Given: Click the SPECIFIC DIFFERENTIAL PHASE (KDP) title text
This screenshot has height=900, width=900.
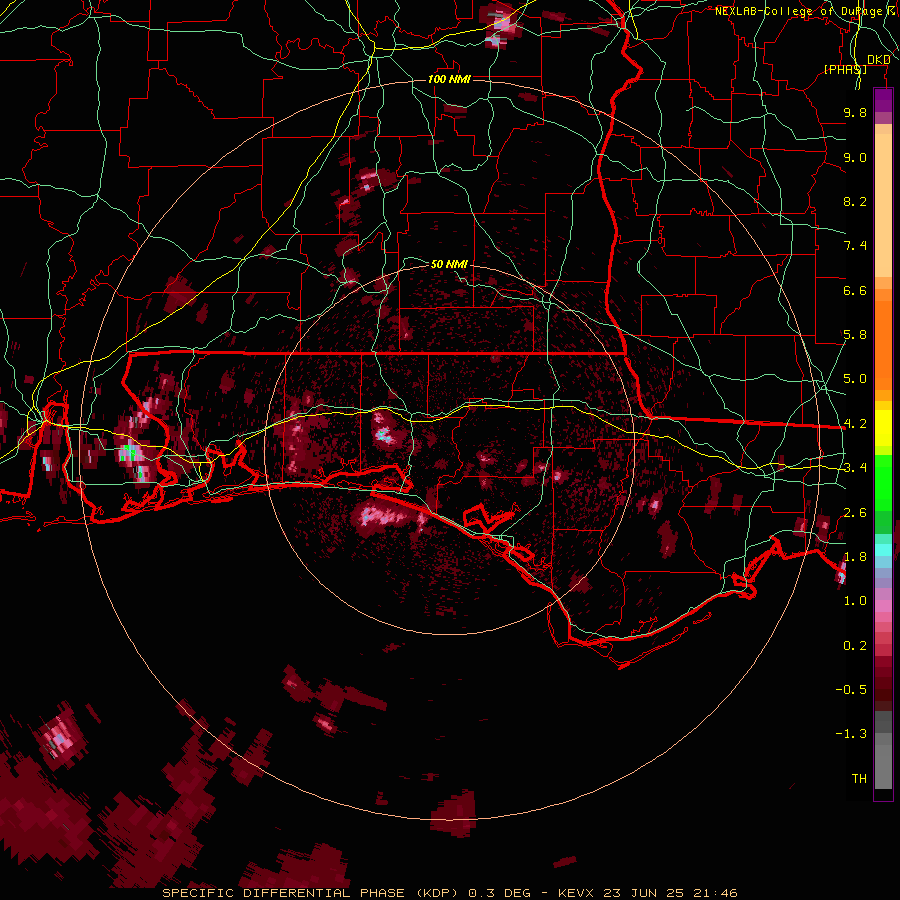Looking at the screenshot, I should pyautogui.click(x=310, y=893).
